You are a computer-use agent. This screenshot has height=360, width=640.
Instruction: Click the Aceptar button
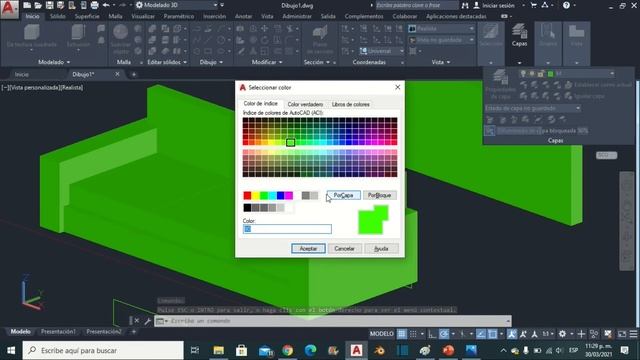[x=308, y=248]
